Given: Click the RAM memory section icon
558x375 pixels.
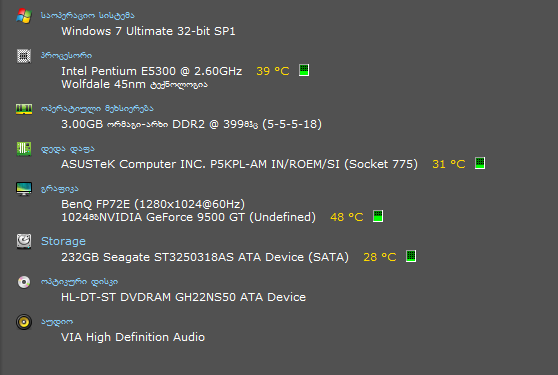Looking at the screenshot, I should point(24,109).
